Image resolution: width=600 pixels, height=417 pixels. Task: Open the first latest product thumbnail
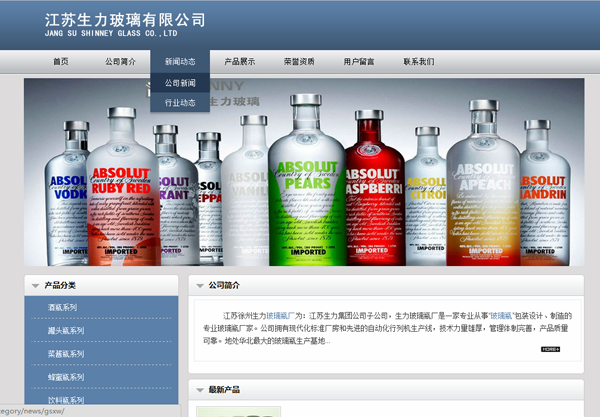[x=238, y=412]
